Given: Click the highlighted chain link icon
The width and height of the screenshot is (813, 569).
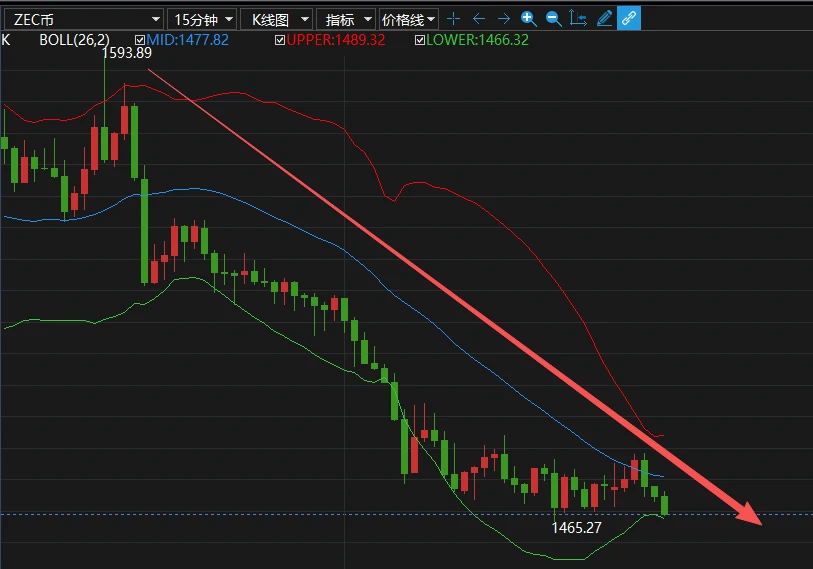Looking at the screenshot, I should (x=629, y=19).
